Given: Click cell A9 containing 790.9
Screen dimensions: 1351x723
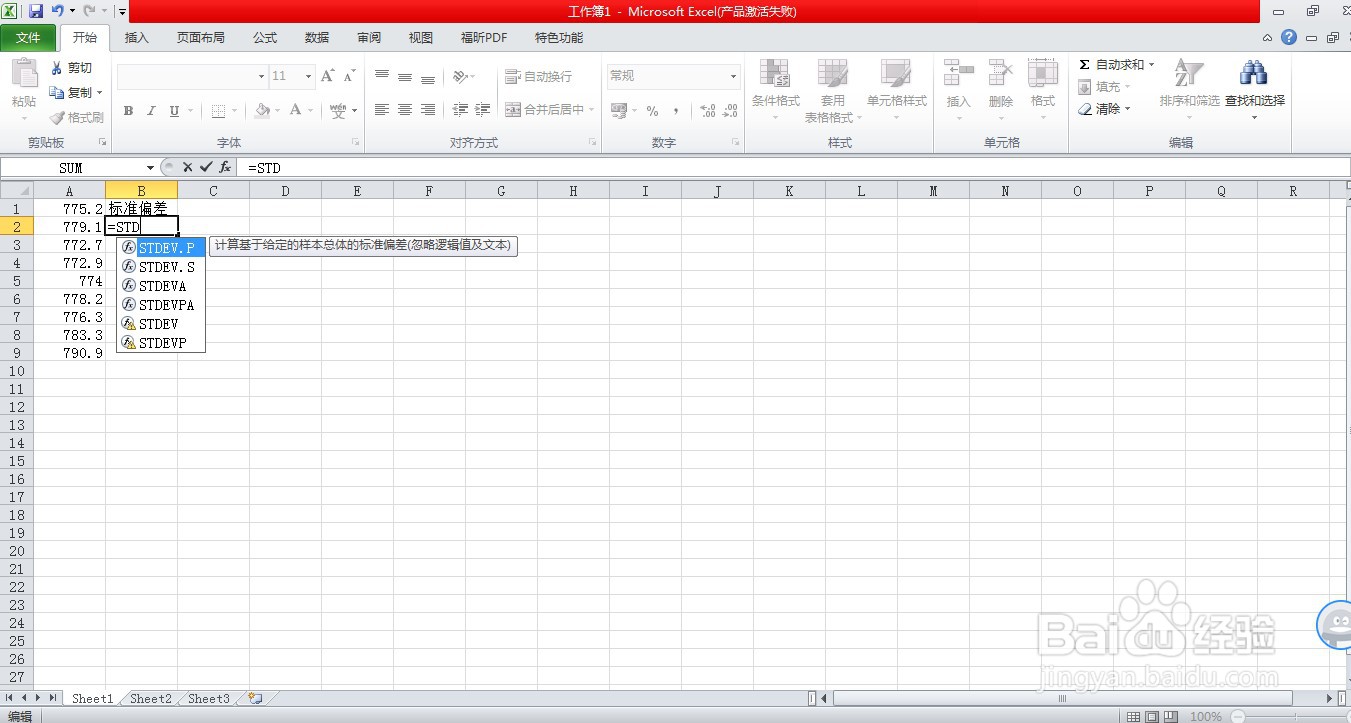Looking at the screenshot, I should 70,353.
